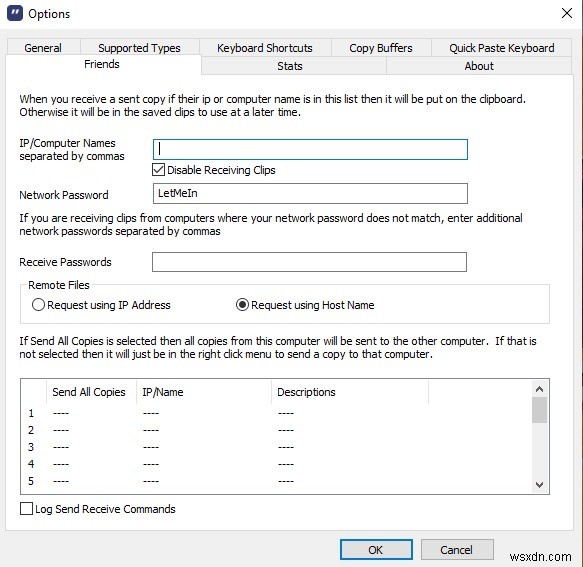Select row 3 in the friends list
583x567 pixels.
[x=276, y=447]
